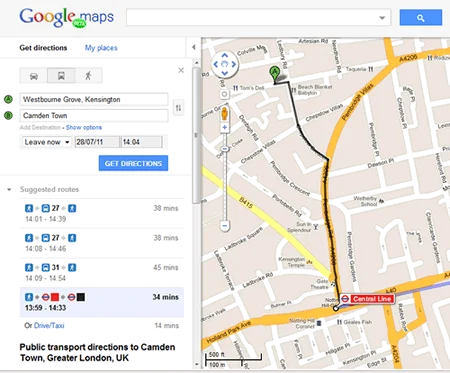Click the Drive/Taxi link
Image resolution: width=450 pixels, height=373 pixels.
tap(49, 326)
